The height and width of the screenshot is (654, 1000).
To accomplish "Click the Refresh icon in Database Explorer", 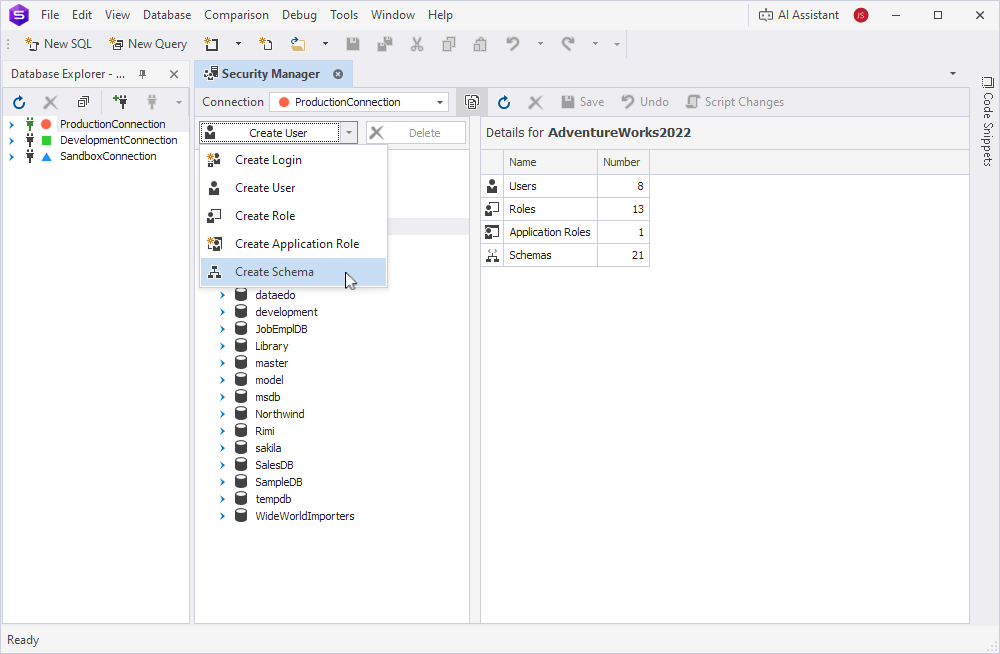I will pyautogui.click(x=18, y=101).
